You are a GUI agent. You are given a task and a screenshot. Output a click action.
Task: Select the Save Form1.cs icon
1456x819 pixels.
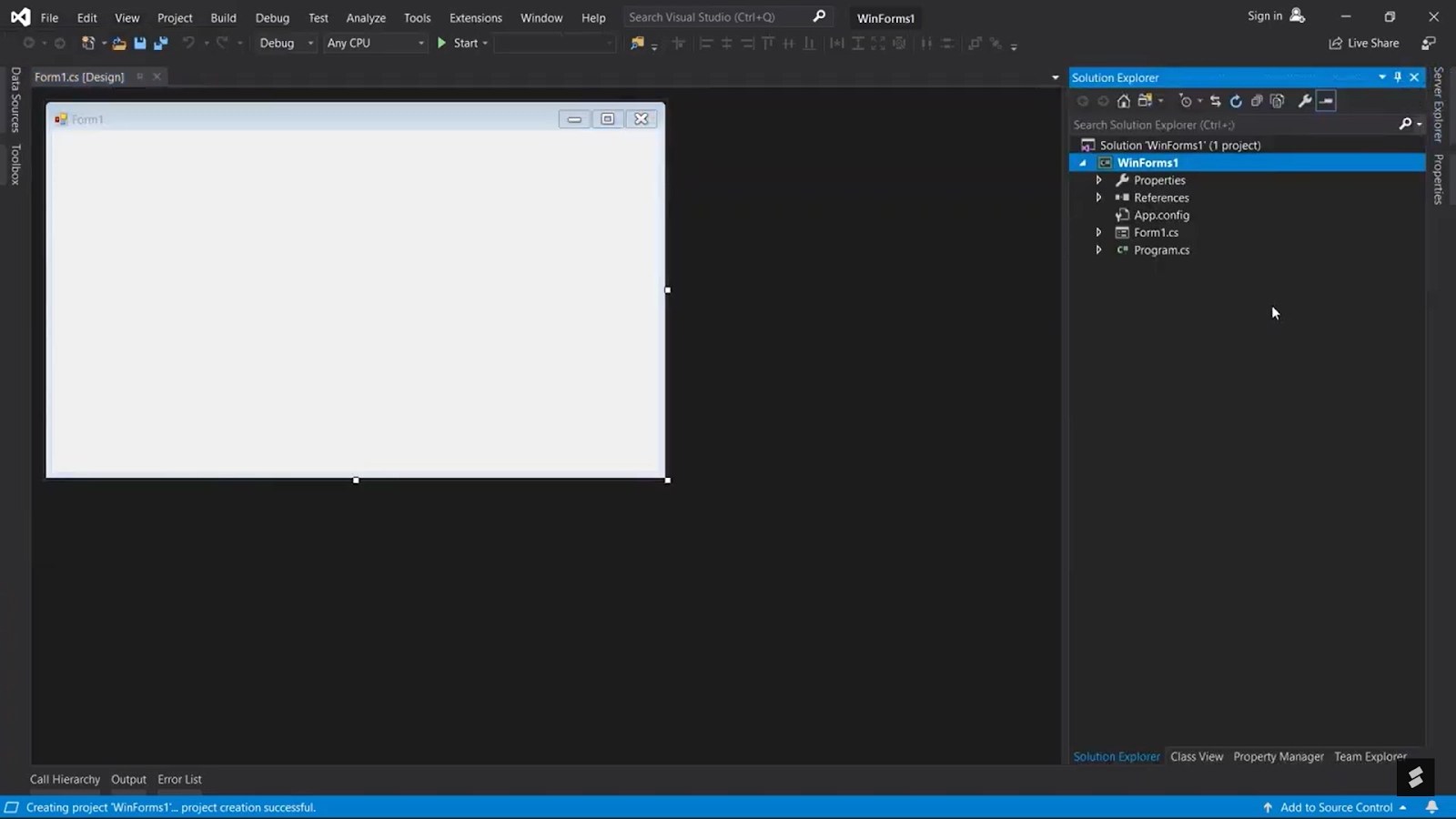(x=138, y=43)
